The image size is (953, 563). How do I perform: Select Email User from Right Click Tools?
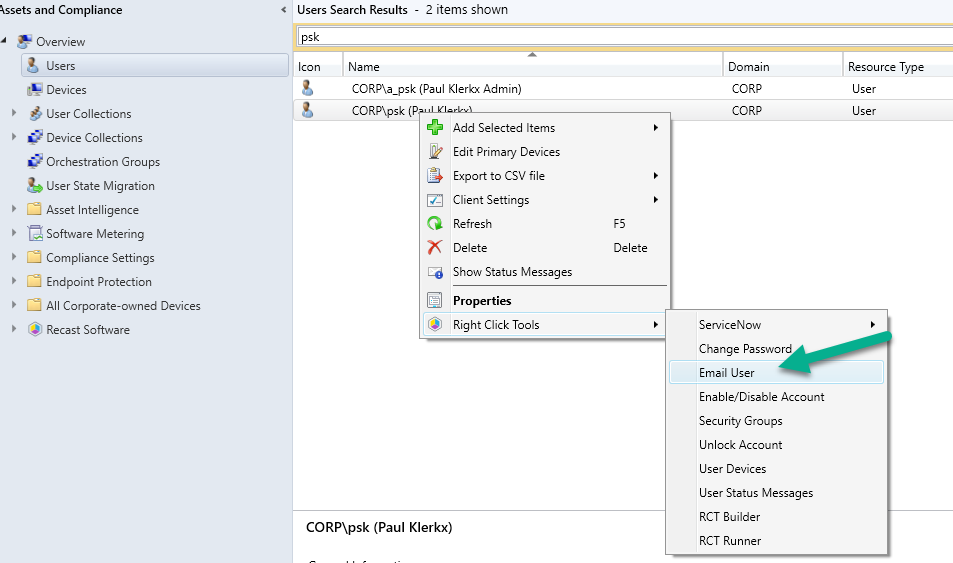click(x=727, y=373)
